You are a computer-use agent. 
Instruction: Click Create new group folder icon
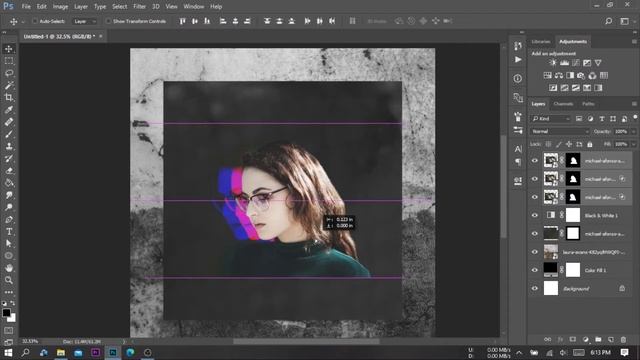pyautogui.click(x=598, y=340)
